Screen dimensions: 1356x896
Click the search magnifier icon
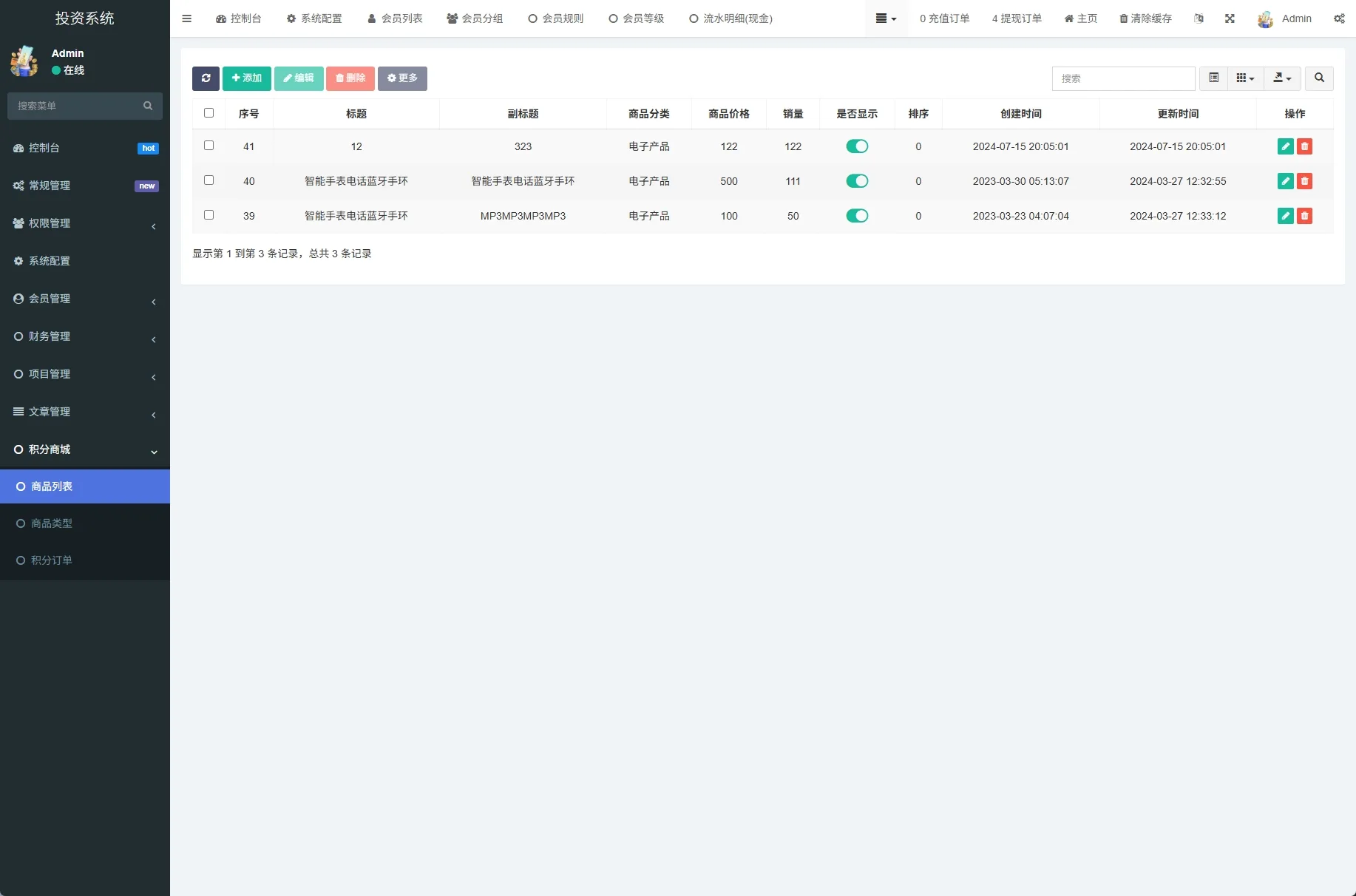click(x=1319, y=78)
